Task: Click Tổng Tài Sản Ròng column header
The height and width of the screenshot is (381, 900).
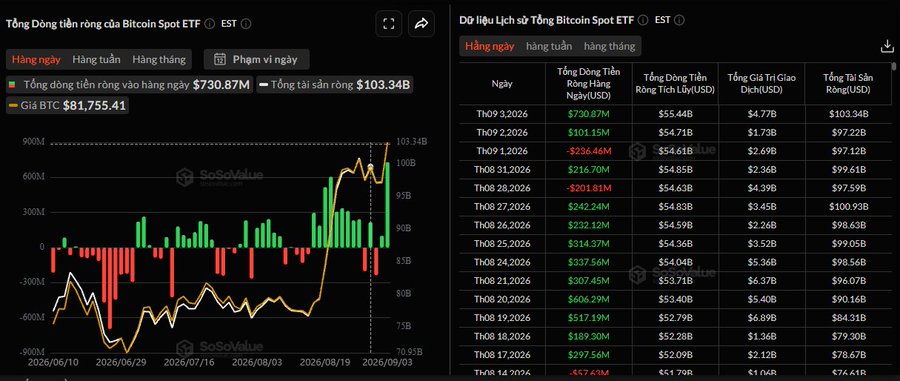Action: click(848, 84)
